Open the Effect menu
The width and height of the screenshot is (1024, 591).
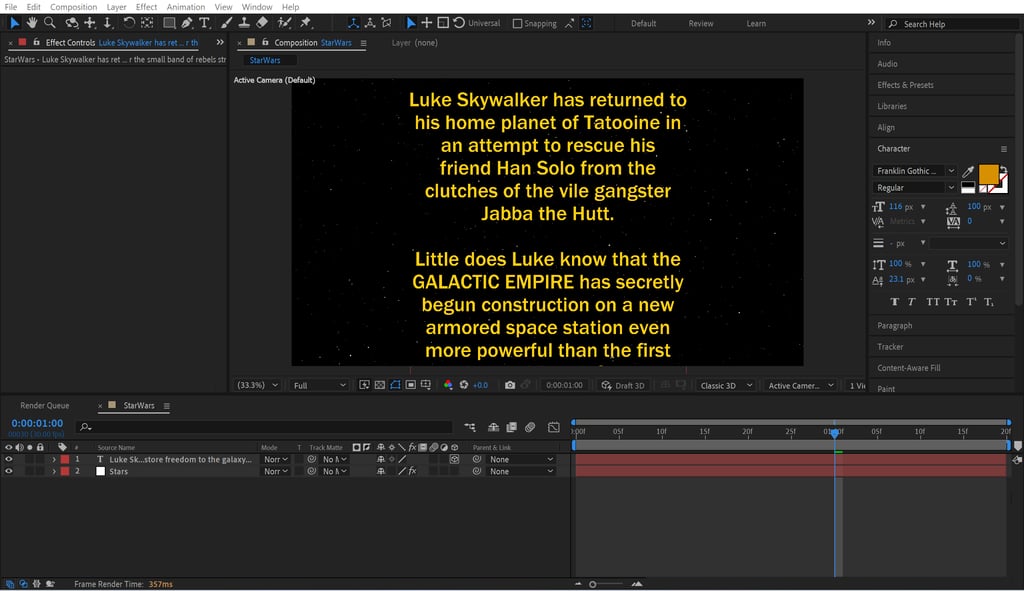[x=146, y=7]
